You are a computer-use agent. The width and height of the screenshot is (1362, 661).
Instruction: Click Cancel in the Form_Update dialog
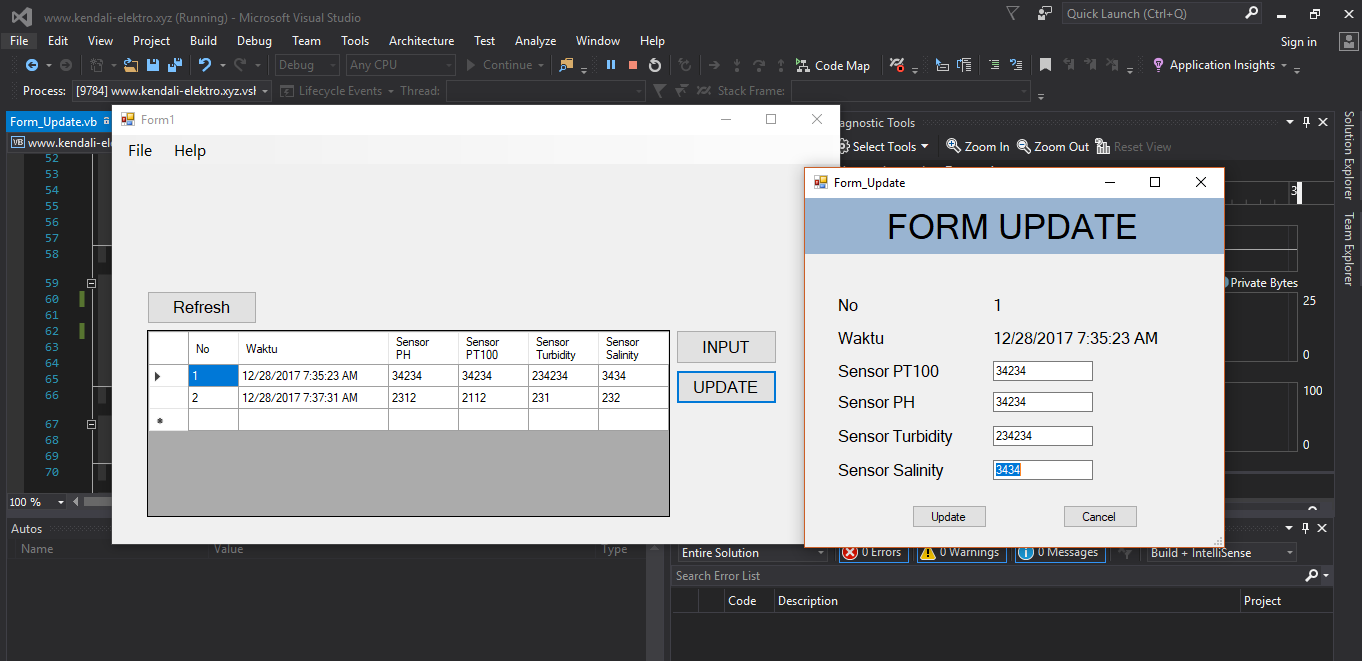[1099, 517]
